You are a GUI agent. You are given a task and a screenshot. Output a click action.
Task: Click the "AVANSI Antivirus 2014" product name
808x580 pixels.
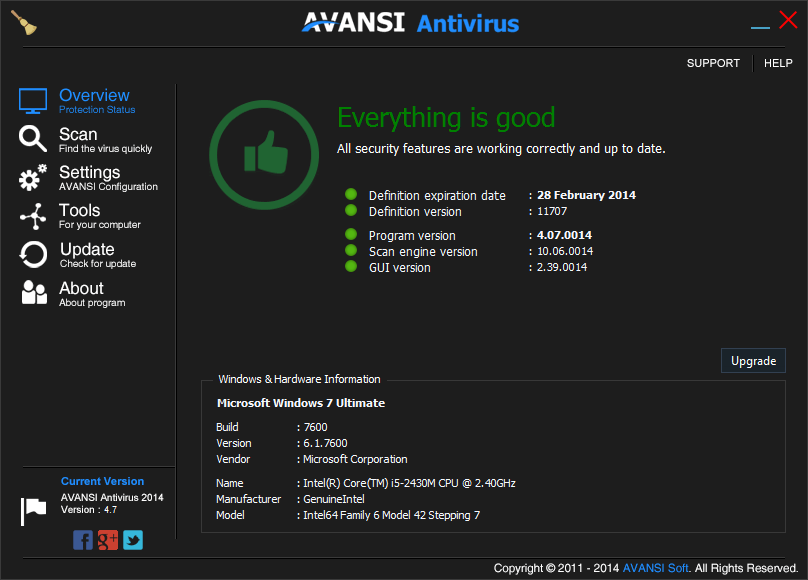click(x=112, y=498)
